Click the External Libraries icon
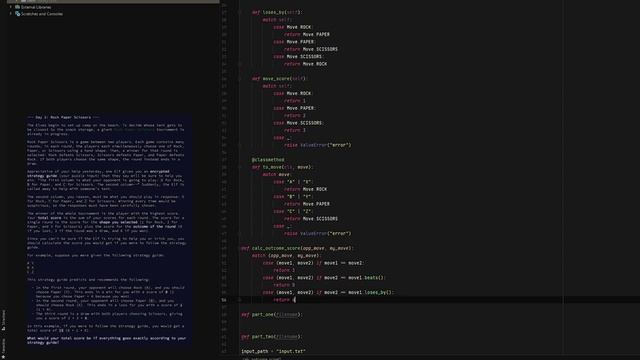640x360 pixels. tap(18, 7)
